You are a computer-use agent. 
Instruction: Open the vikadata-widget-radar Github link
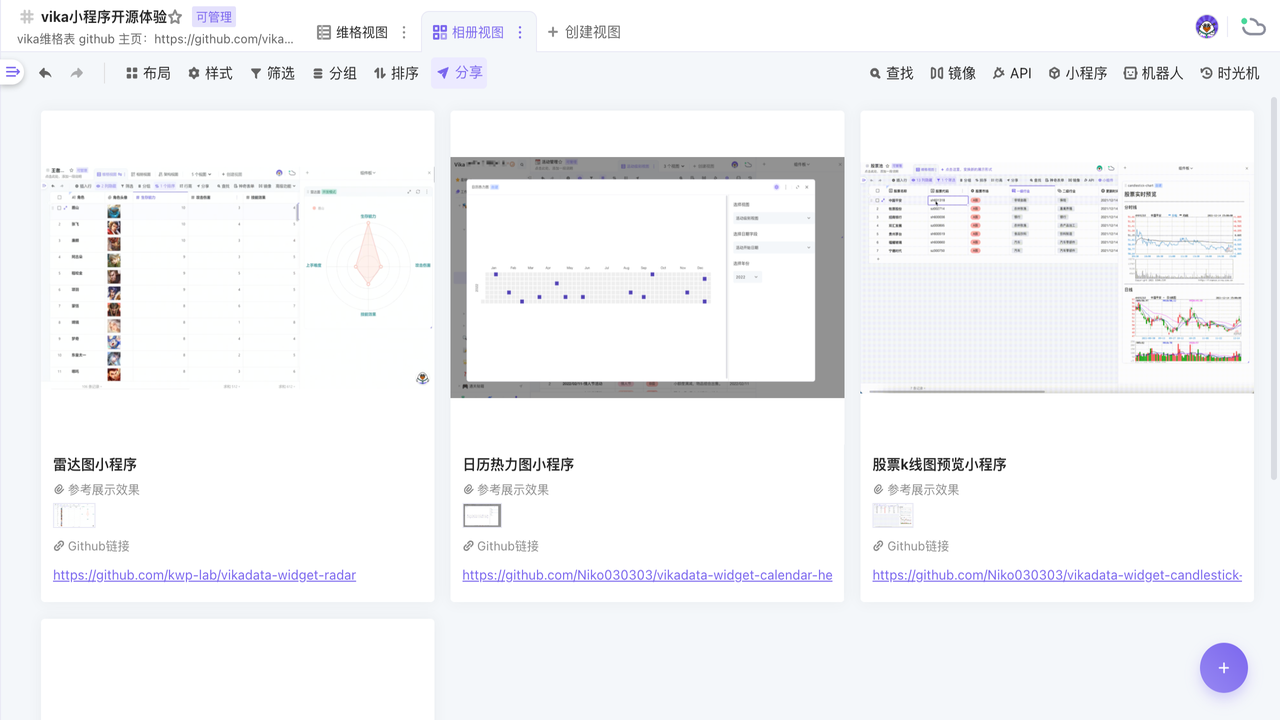click(x=204, y=575)
